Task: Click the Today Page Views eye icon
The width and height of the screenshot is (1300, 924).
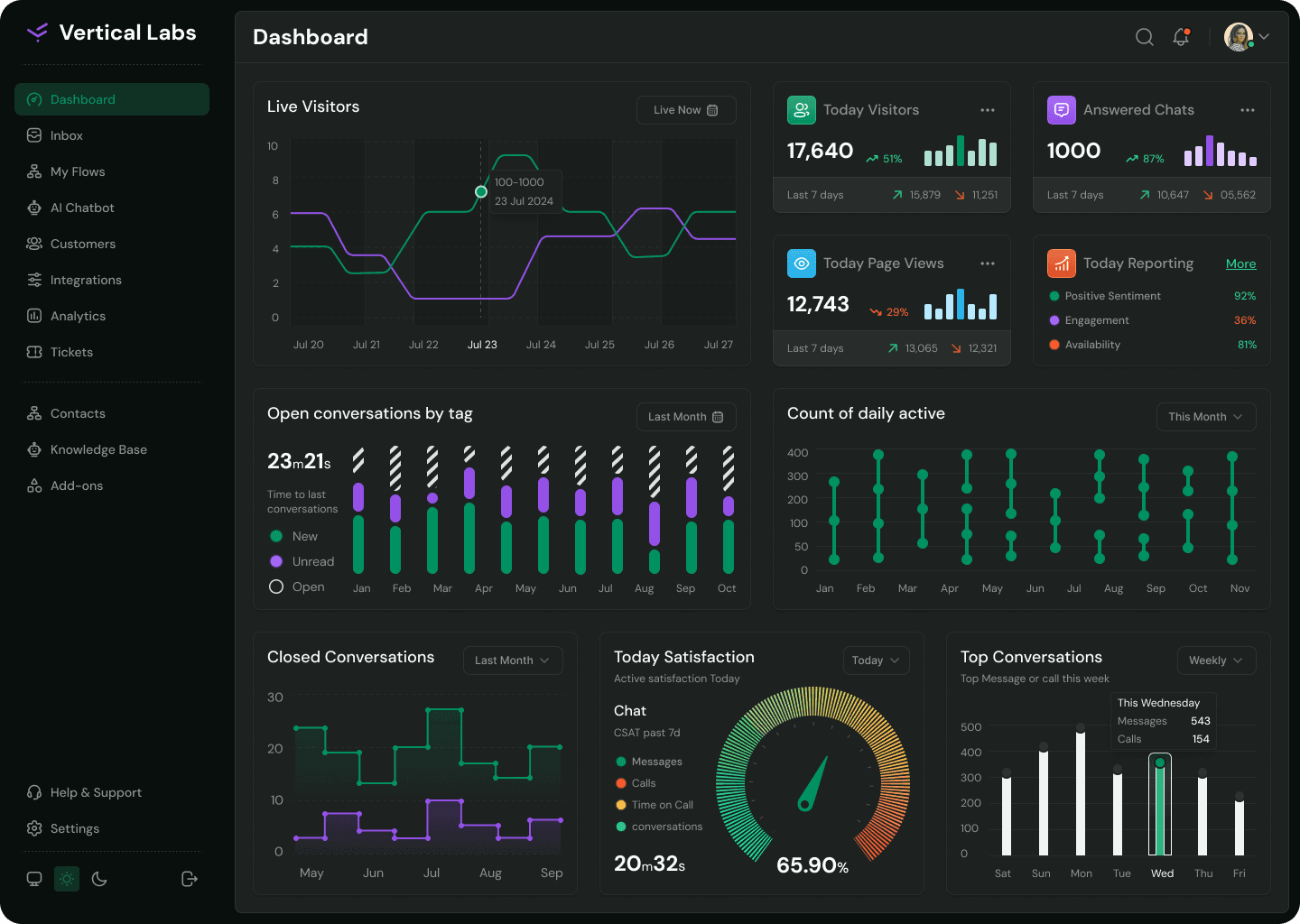Action: [802, 263]
